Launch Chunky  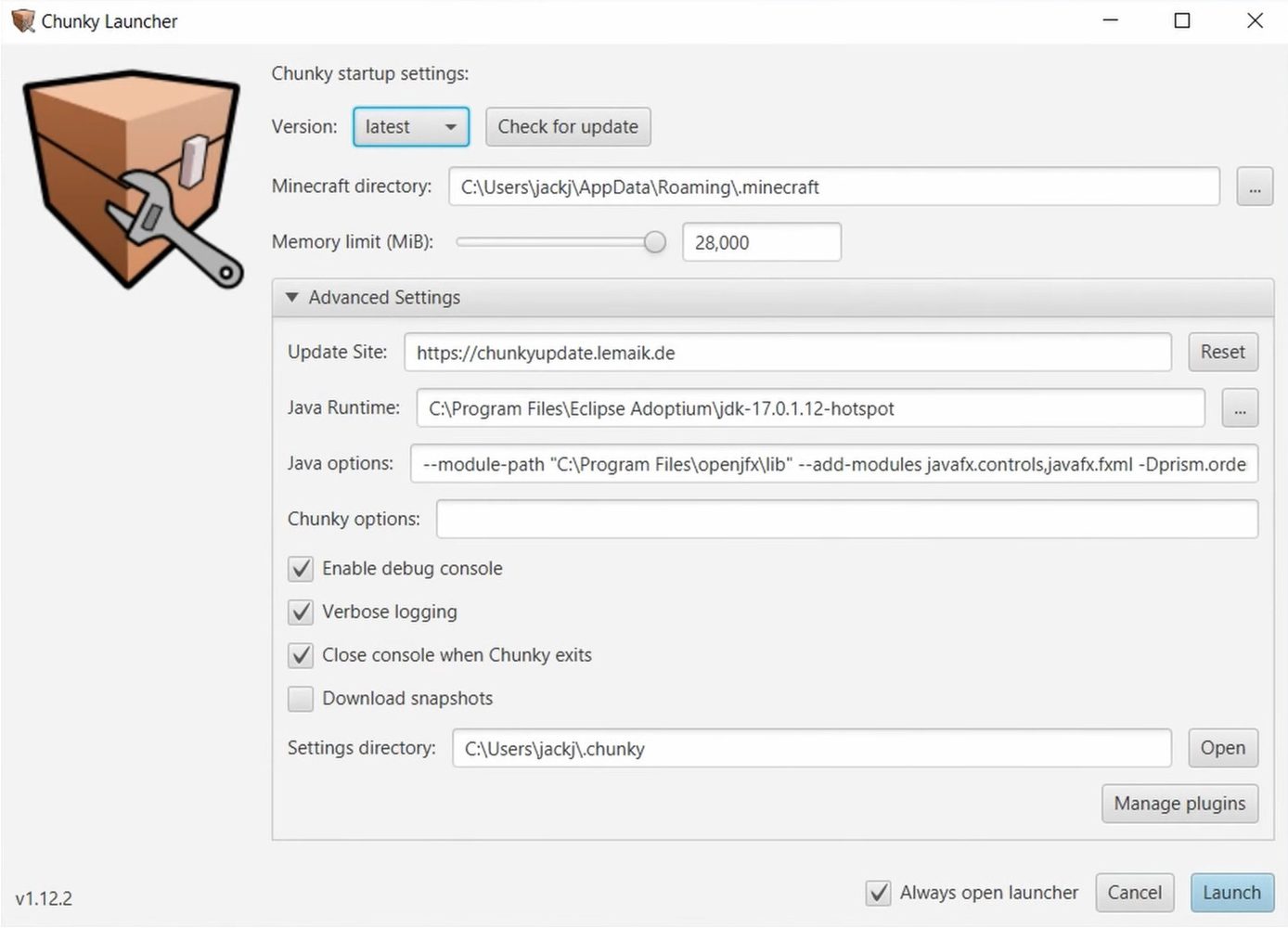click(x=1232, y=893)
